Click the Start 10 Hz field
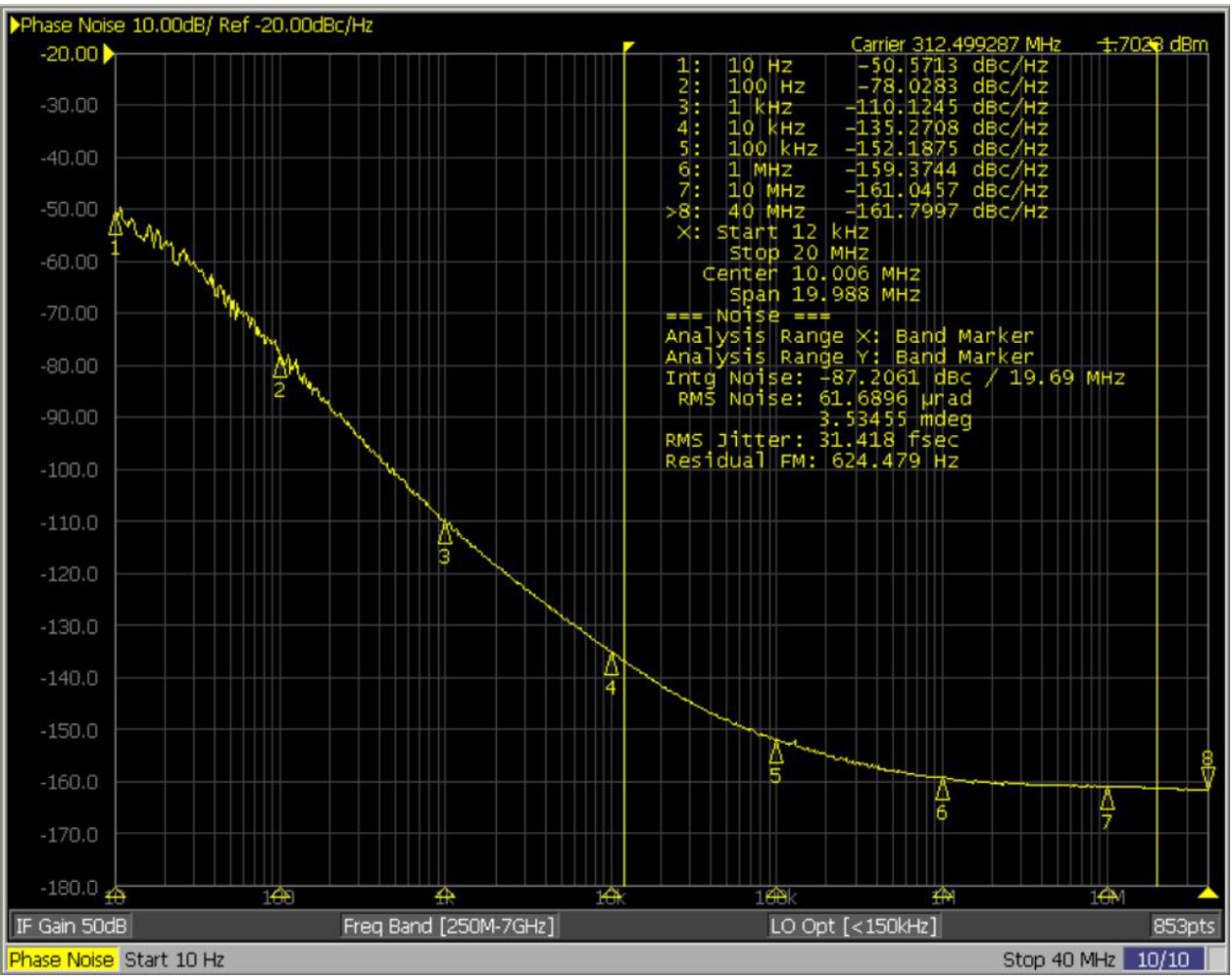 pos(175,960)
